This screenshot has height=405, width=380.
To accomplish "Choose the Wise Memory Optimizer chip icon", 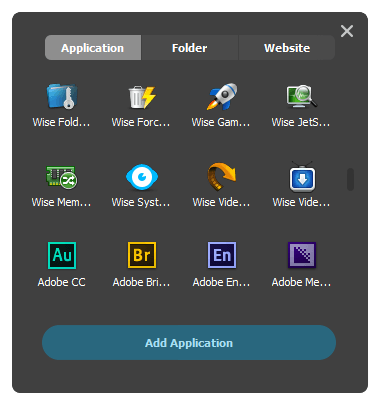I will pyautogui.click(x=62, y=177).
